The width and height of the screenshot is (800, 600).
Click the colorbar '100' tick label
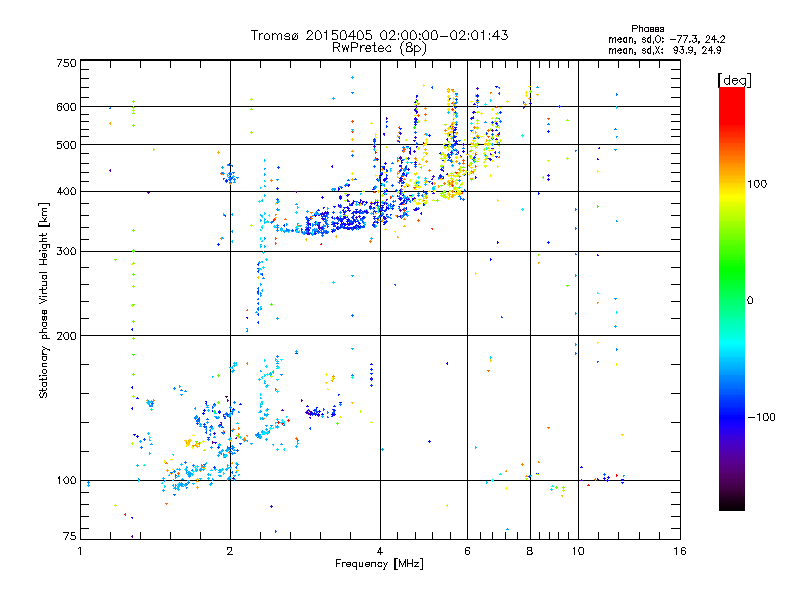click(x=757, y=184)
